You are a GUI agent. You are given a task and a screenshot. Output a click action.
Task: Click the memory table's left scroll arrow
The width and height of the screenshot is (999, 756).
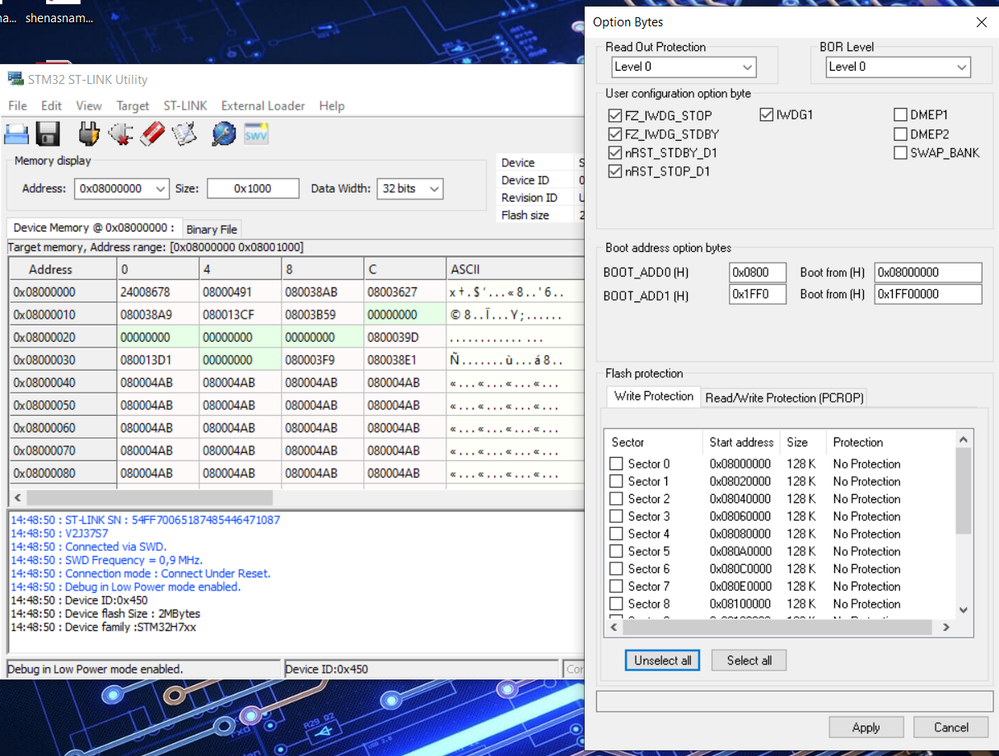point(18,497)
